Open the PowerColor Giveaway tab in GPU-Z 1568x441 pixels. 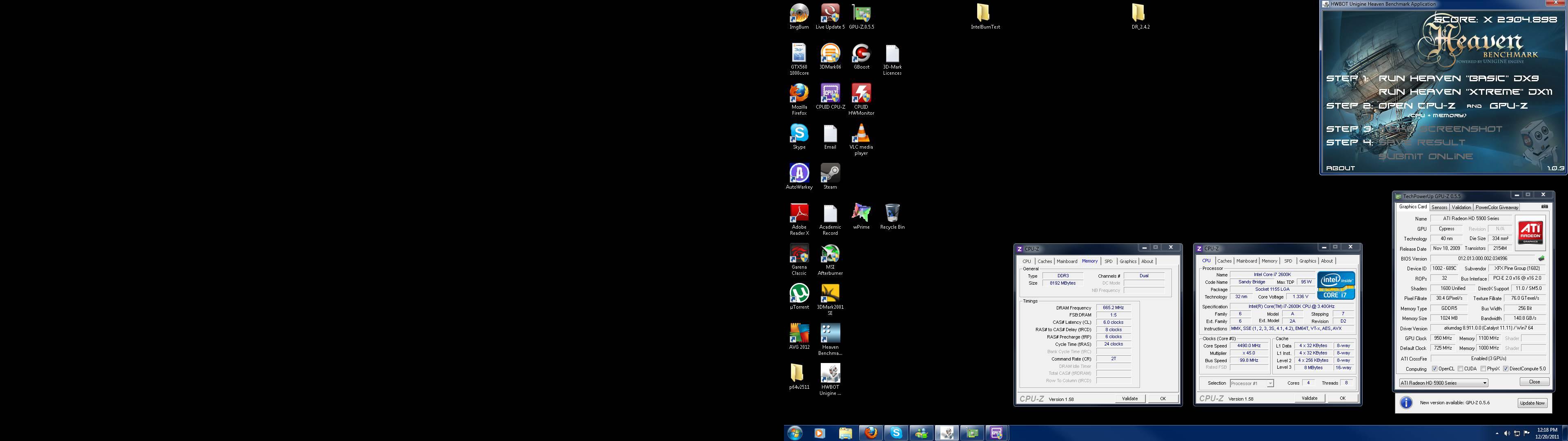(x=1496, y=207)
